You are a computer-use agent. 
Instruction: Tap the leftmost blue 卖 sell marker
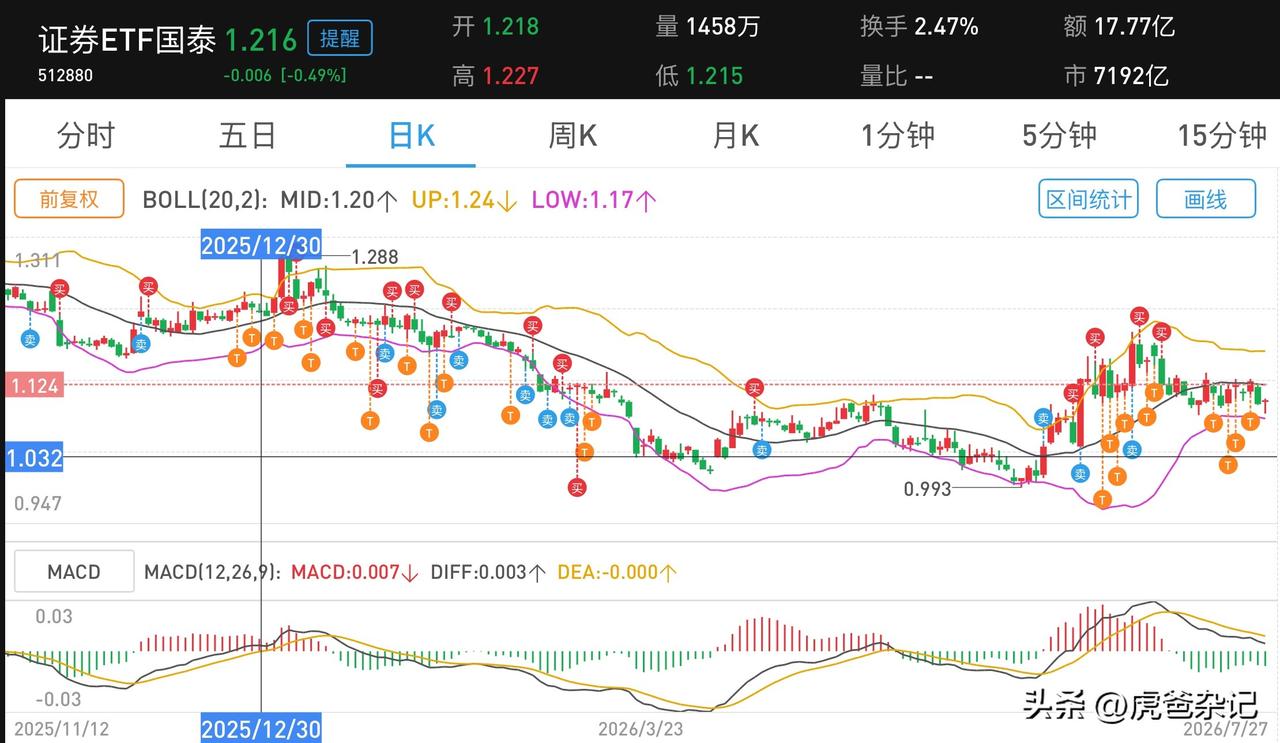(x=30, y=339)
